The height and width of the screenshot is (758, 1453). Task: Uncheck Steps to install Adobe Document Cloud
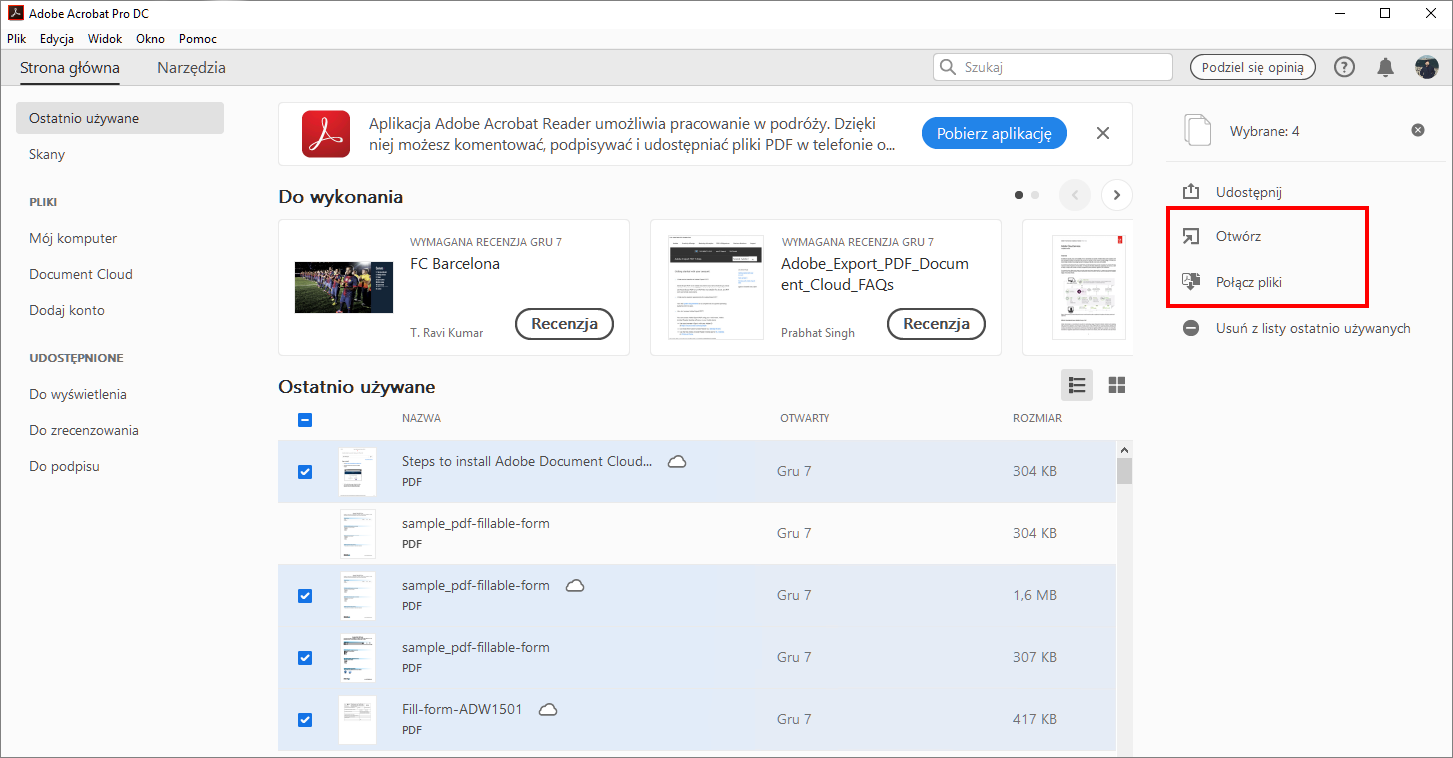[305, 471]
